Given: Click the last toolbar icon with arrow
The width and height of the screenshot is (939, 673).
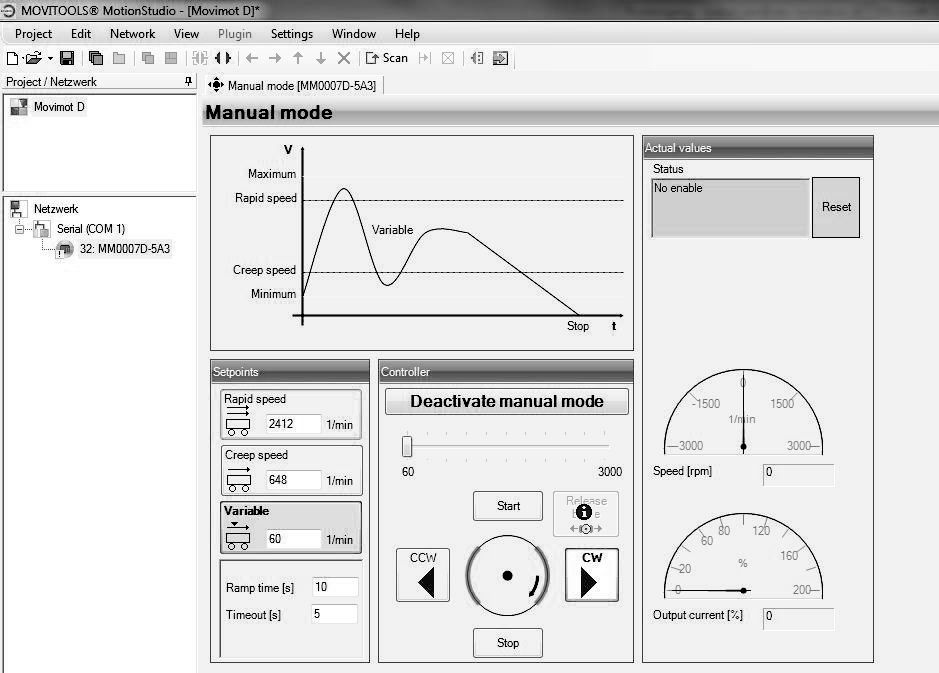Looking at the screenshot, I should click(500, 58).
